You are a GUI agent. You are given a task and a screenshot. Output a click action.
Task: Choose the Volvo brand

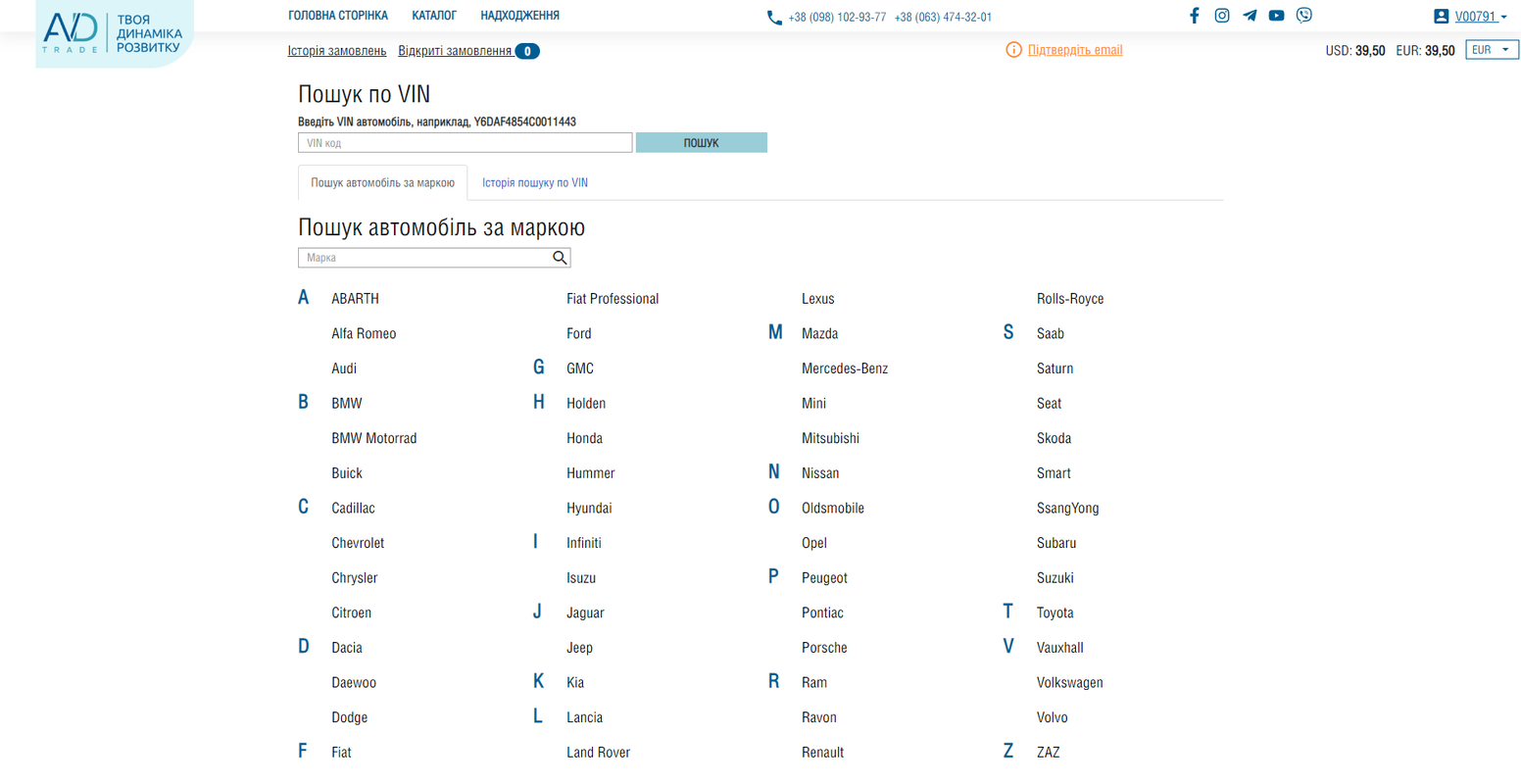(1053, 718)
